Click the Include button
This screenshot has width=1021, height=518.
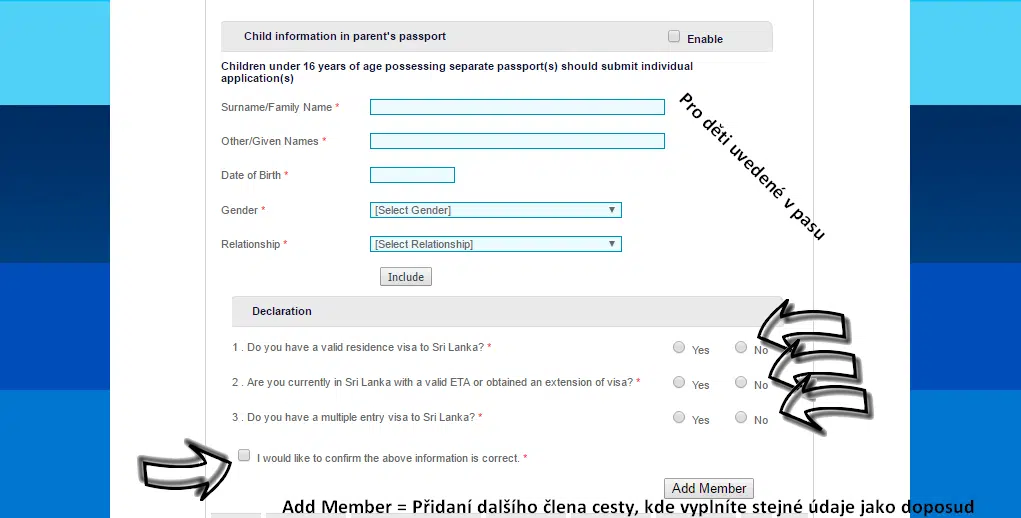(406, 277)
